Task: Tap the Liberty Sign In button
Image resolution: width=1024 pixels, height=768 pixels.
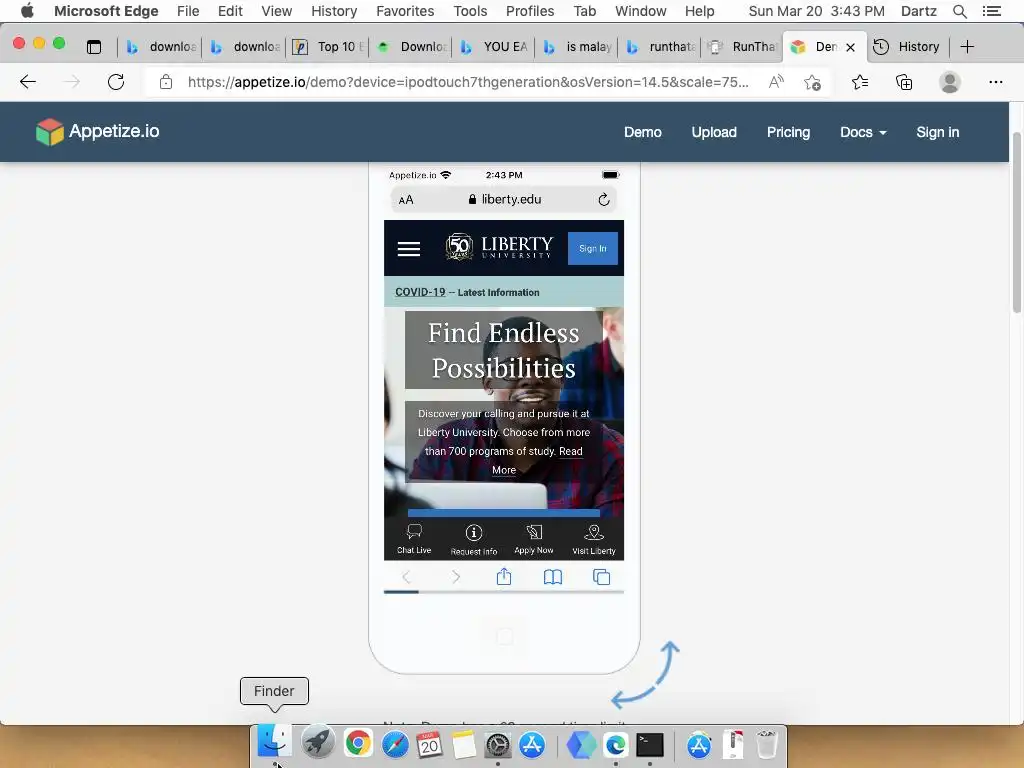Action: tap(592, 249)
